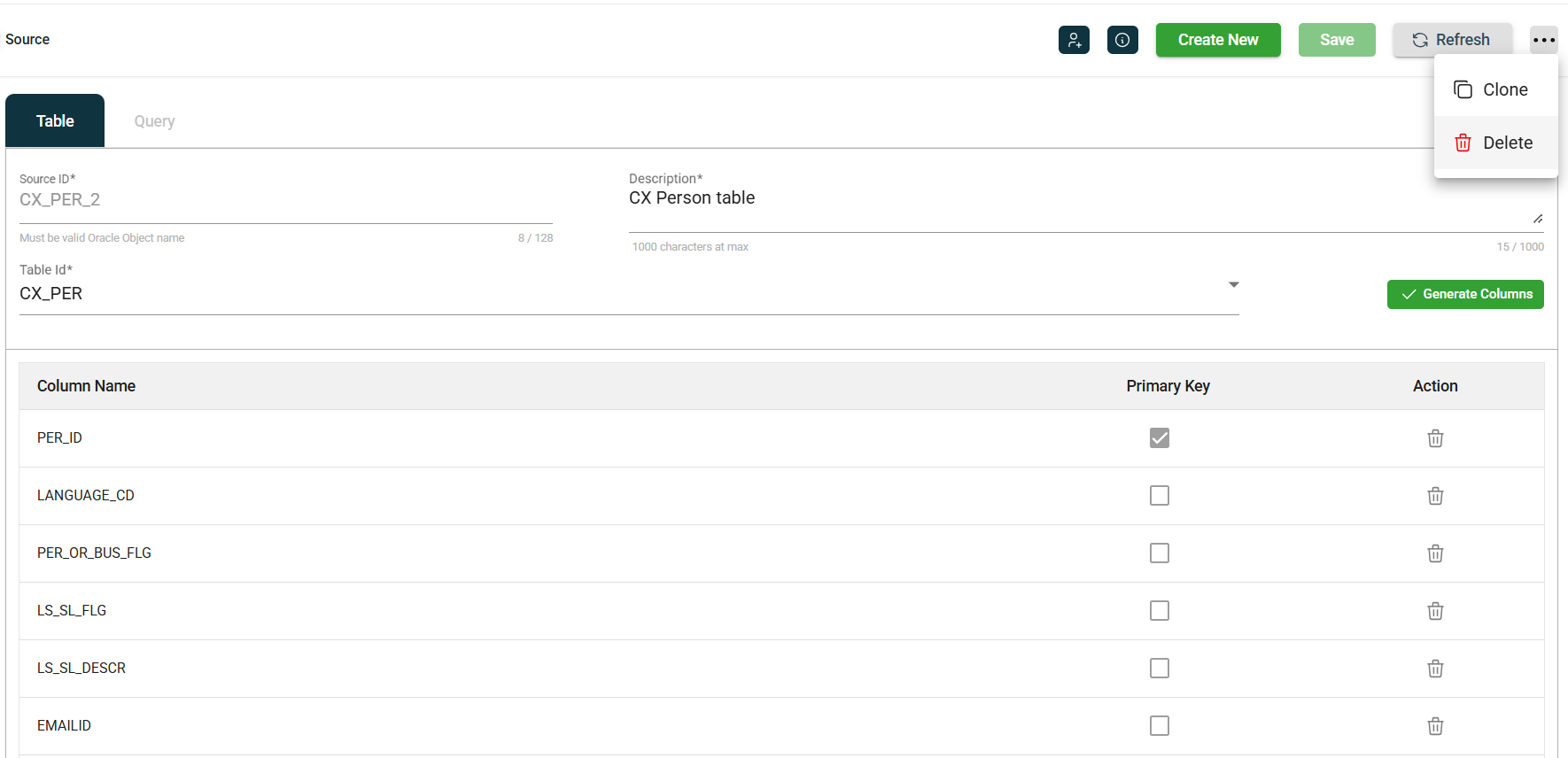Switch to the Query tab
The height and width of the screenshot is (758, 1568).
click(x=154, y=121)
